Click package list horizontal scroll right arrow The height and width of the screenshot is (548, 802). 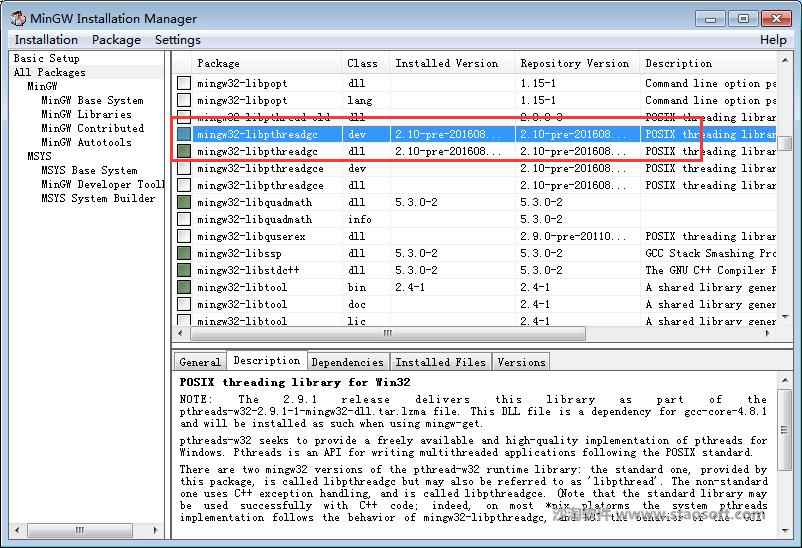(x=767, y=333)
